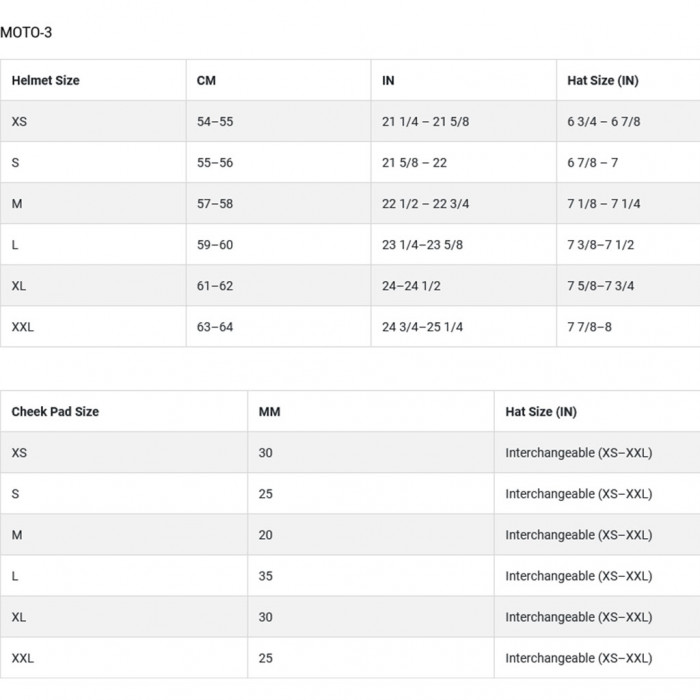Click the IN column header
This screenshot has height=700, width=700.
tap(388, 80)
